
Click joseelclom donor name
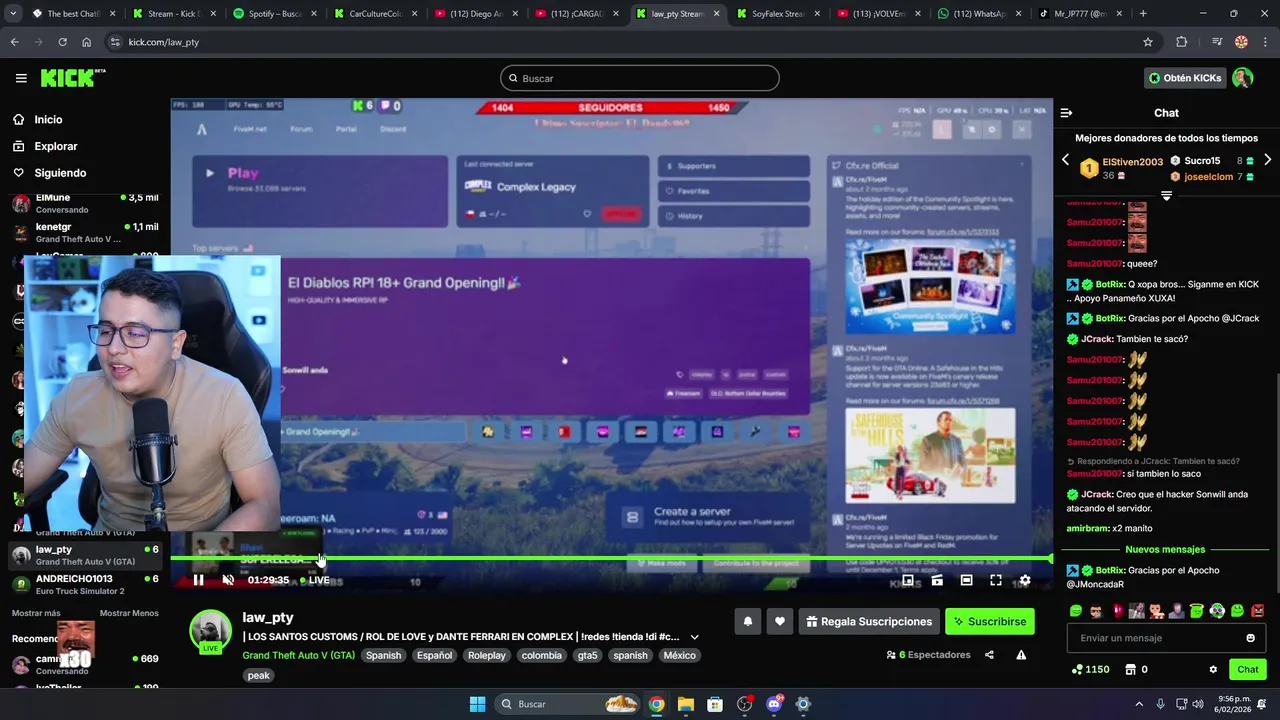click(1208, 177)
